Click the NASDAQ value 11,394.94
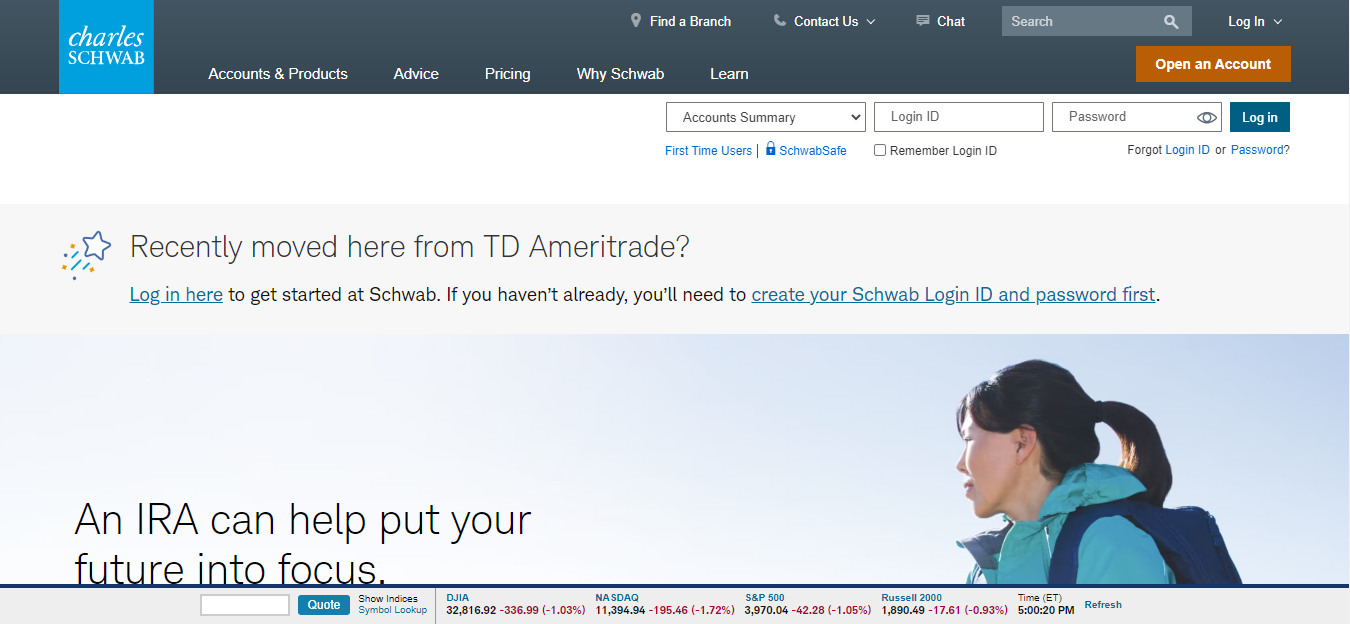This screenshot has width=1350, height=624. 620,610
